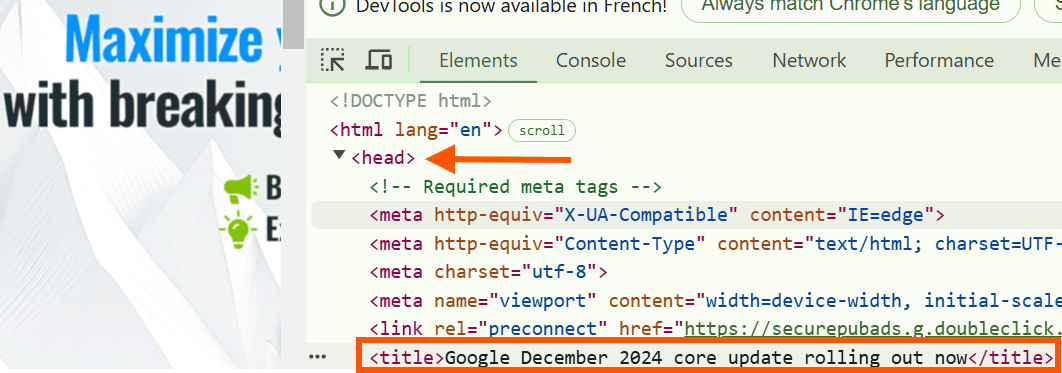This screenshot has width=1062, height=373.
Task: Select the DOCTYPE html line
Action: [x=410, y=102]
